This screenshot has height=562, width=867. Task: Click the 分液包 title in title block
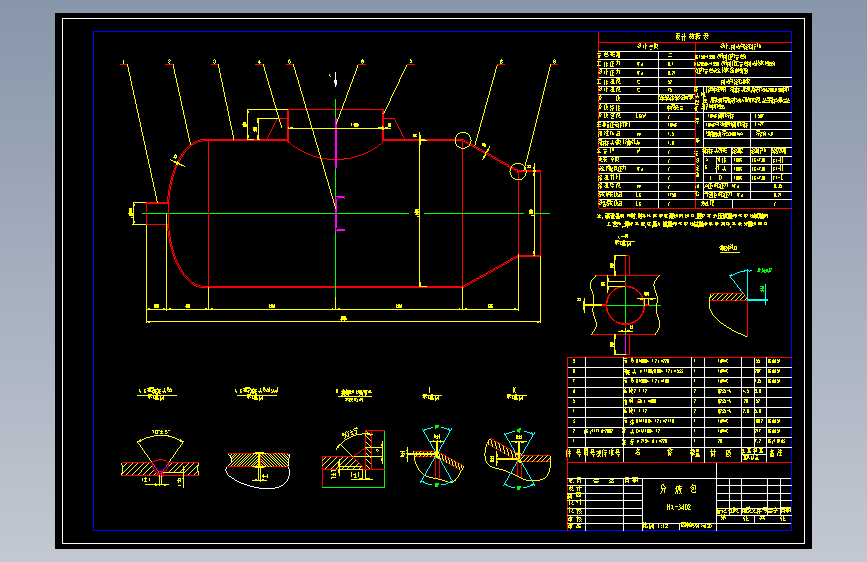pos(678,490)
